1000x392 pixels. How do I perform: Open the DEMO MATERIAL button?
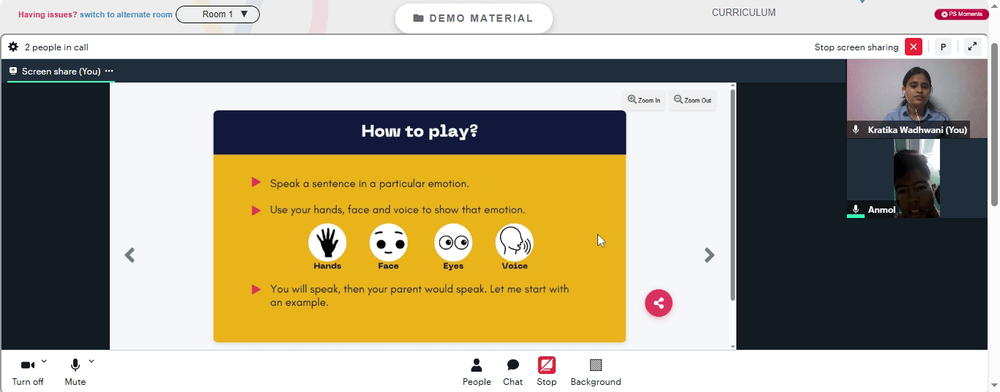pyautogui.click(x=474, y=18)
